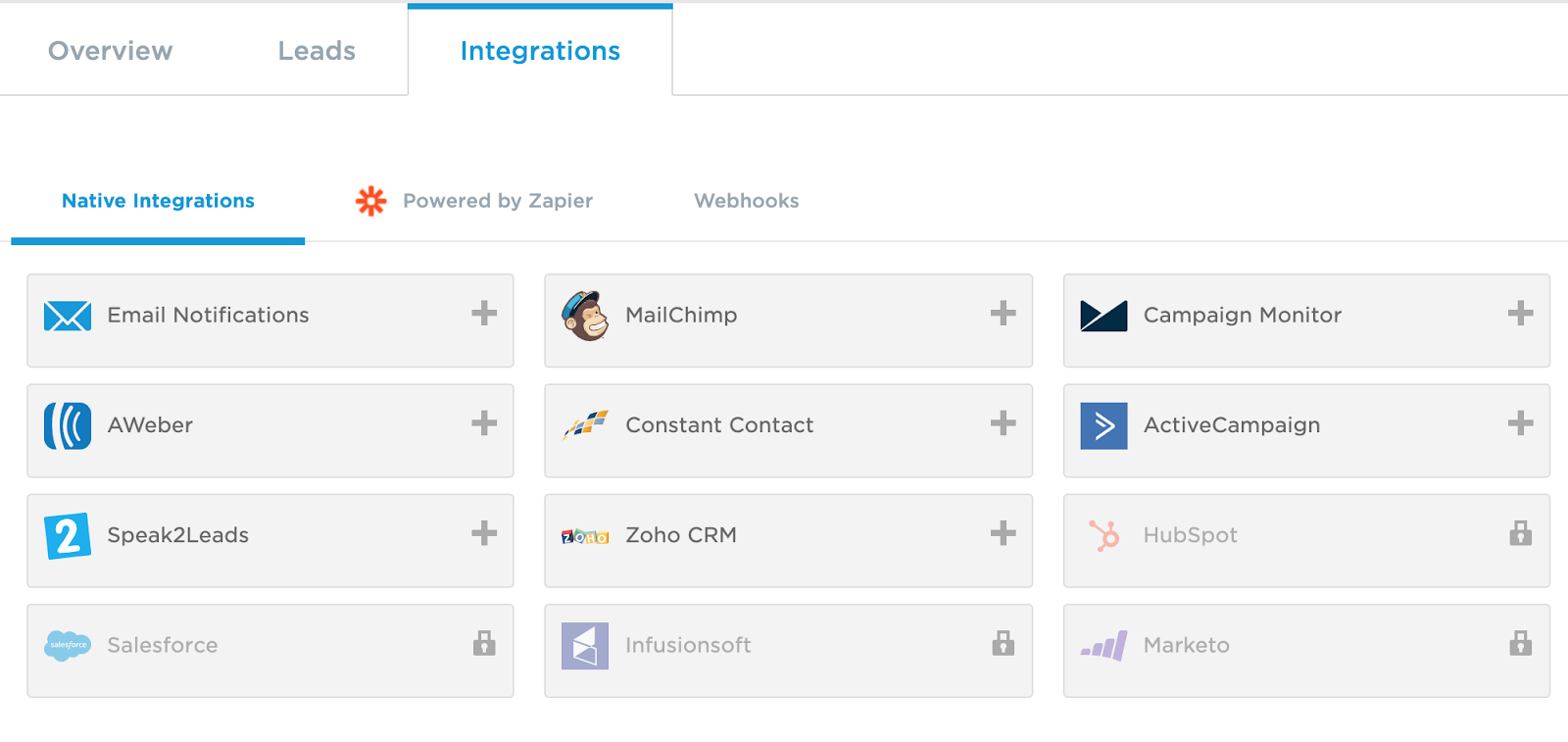Click the AWeber logo icon
This screenshot has width=1568, height=742.
click(x=68, y=425)
